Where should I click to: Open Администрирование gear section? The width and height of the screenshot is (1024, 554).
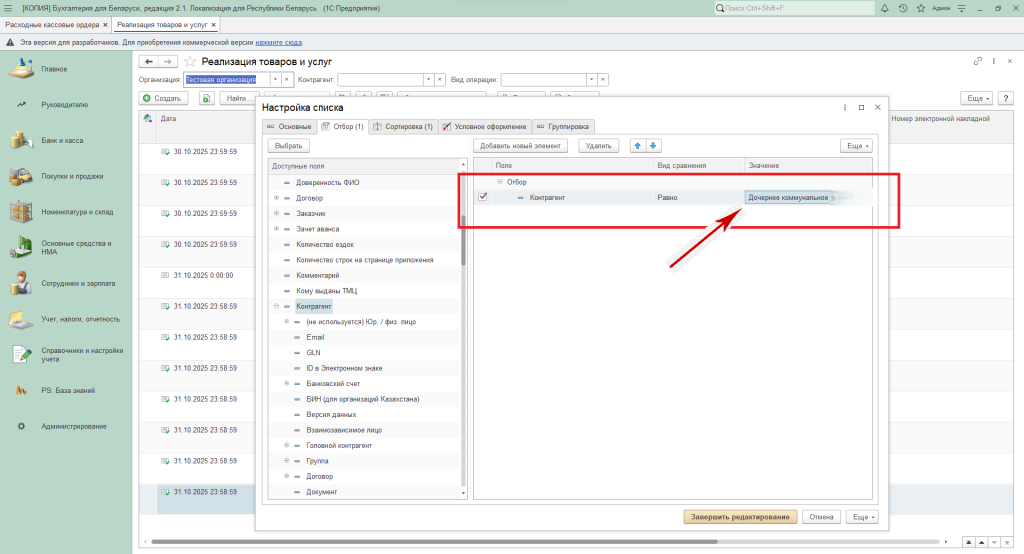pos(73,426)
